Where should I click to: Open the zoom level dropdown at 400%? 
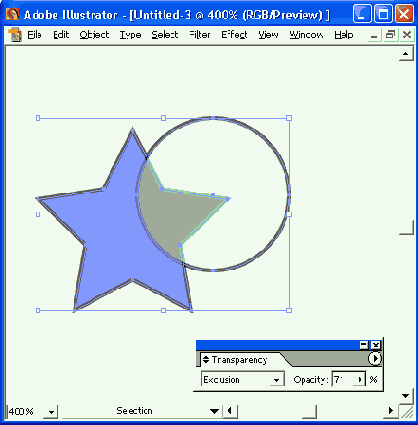point(51,412)
